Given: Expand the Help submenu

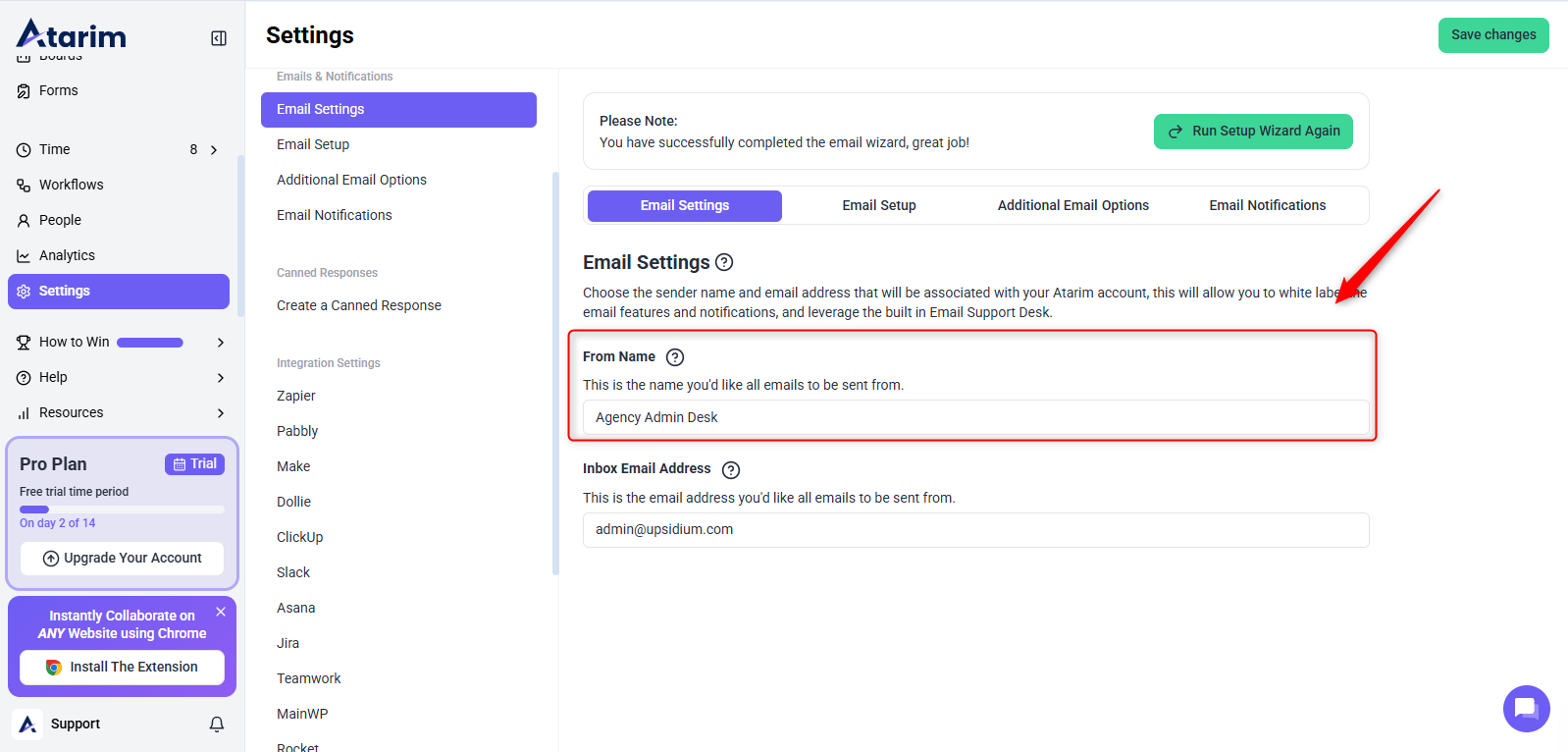Looking at the screenshot, I should [220, 378].
